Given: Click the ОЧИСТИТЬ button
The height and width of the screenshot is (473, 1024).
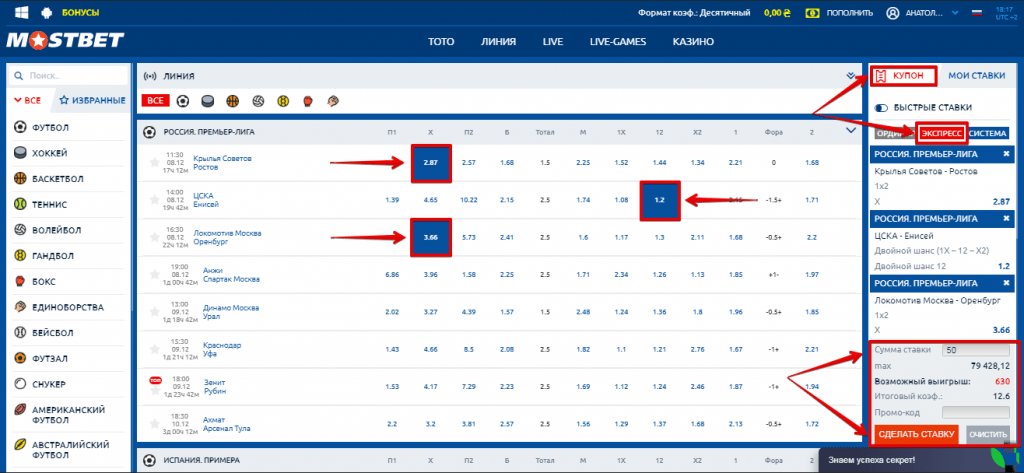Looking at the screenshot, I should pyautogui.click(x=989, y=435).
